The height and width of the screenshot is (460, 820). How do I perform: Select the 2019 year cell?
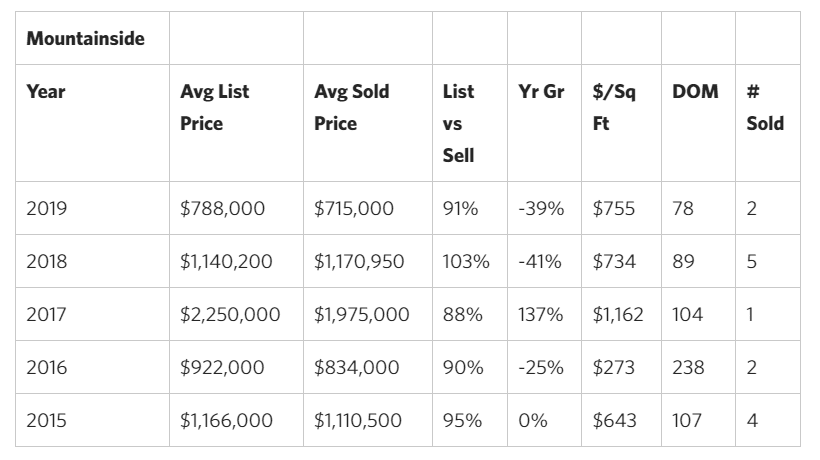point(92,208)
